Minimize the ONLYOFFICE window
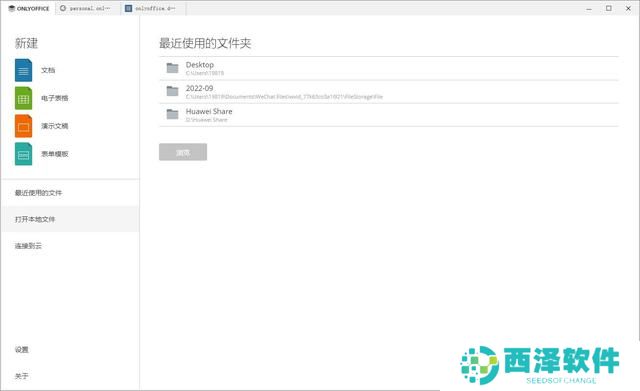This screenshot has height=391, width=640. pyautogui.click(x=589, y=9)
